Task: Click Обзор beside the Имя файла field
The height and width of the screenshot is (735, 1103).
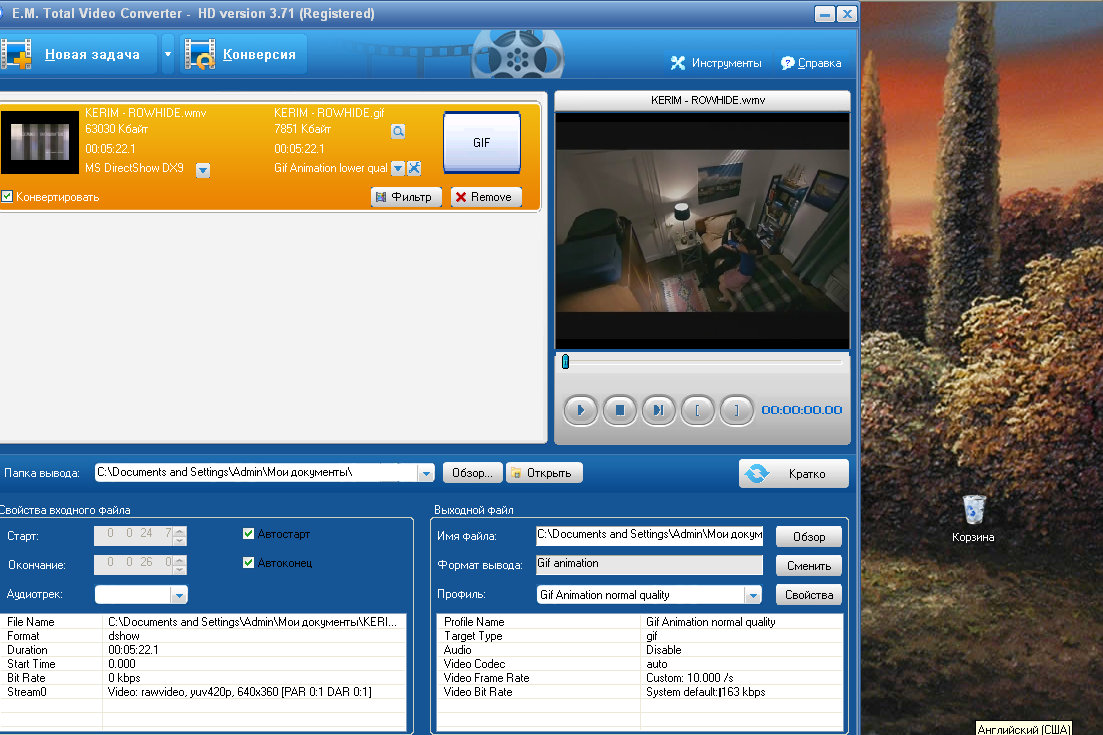Action: (809, 537)
